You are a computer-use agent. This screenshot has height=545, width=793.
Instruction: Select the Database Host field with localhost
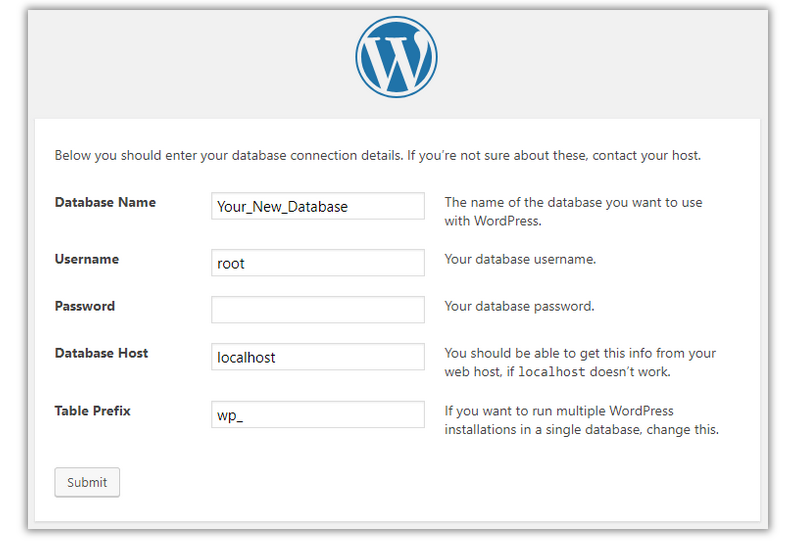tap(318, 357)
